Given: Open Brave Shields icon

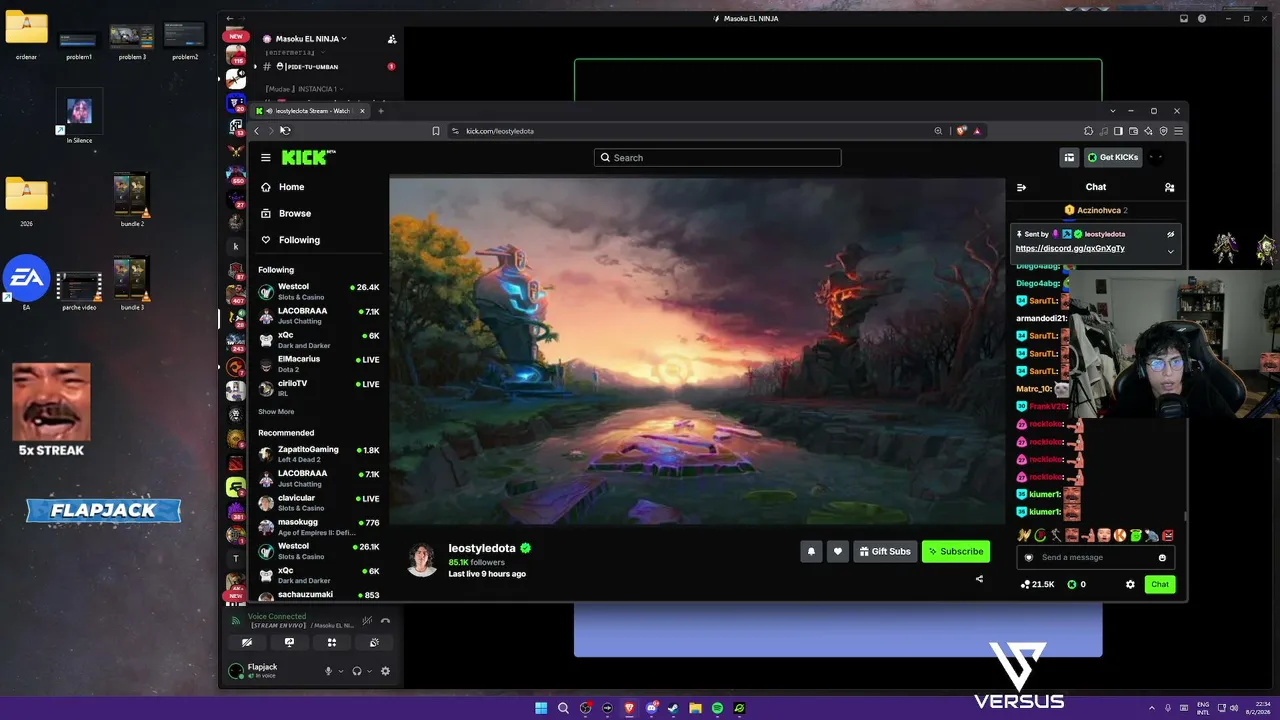Looking at the screenshot, I should coord(963,131).
